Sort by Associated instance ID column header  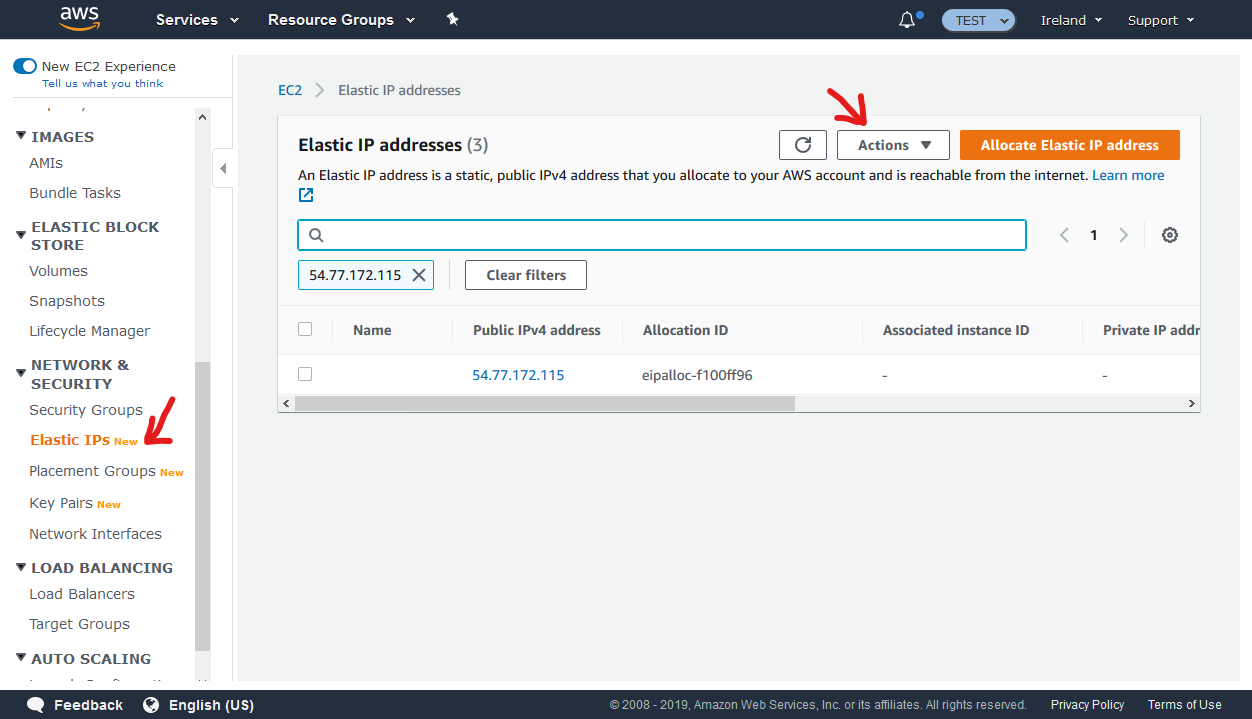coord(956,330)
